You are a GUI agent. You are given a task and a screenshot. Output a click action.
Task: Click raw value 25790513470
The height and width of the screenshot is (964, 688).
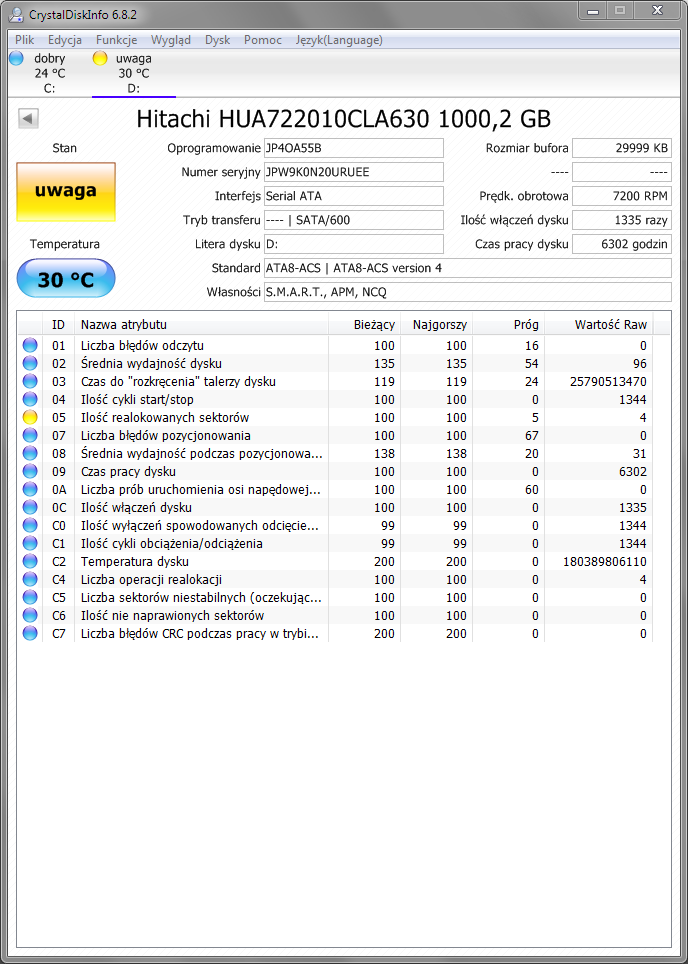608,382
